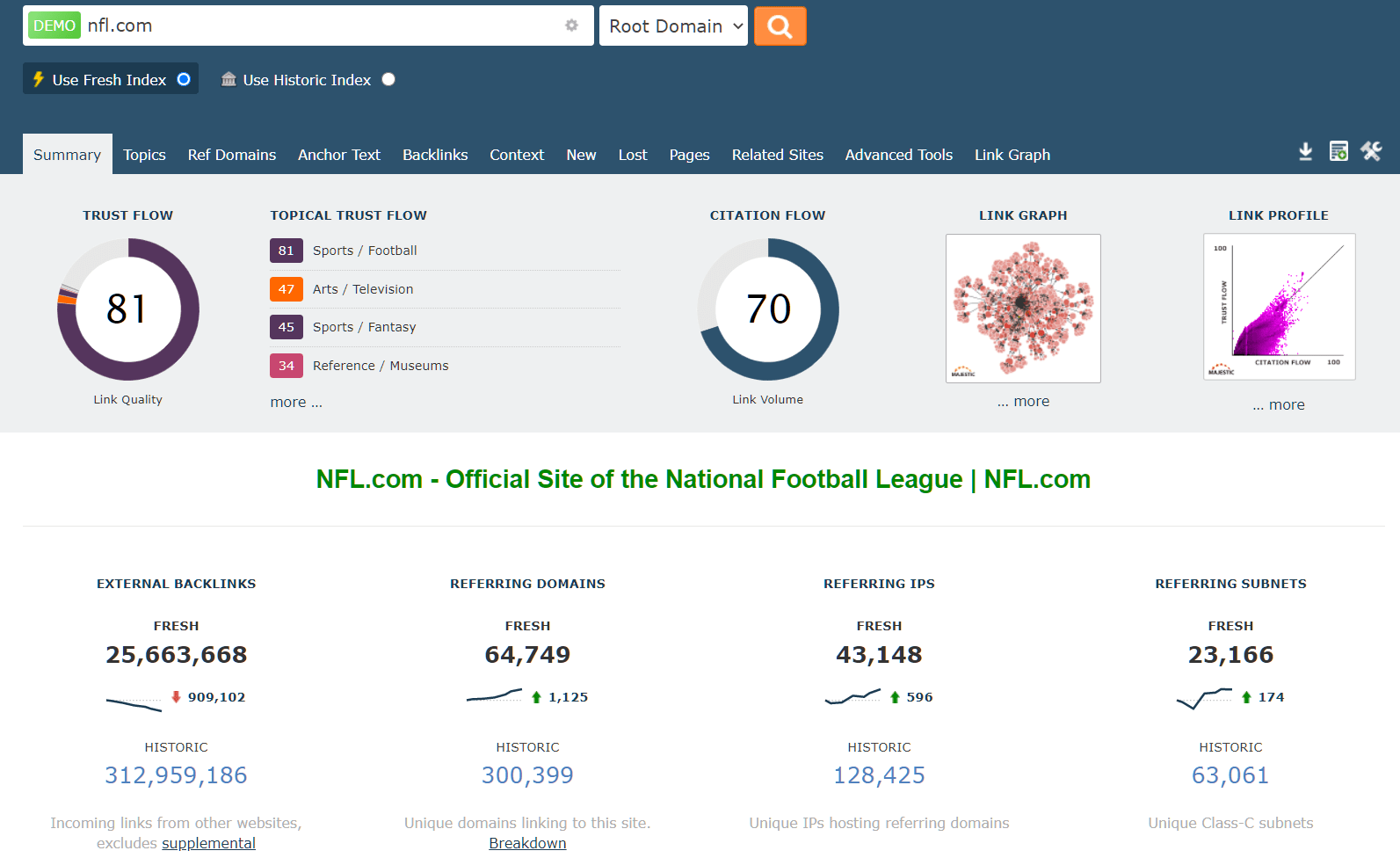
Task: Click the orange 47 Arts / Television badge
Action: click(286, 288)
